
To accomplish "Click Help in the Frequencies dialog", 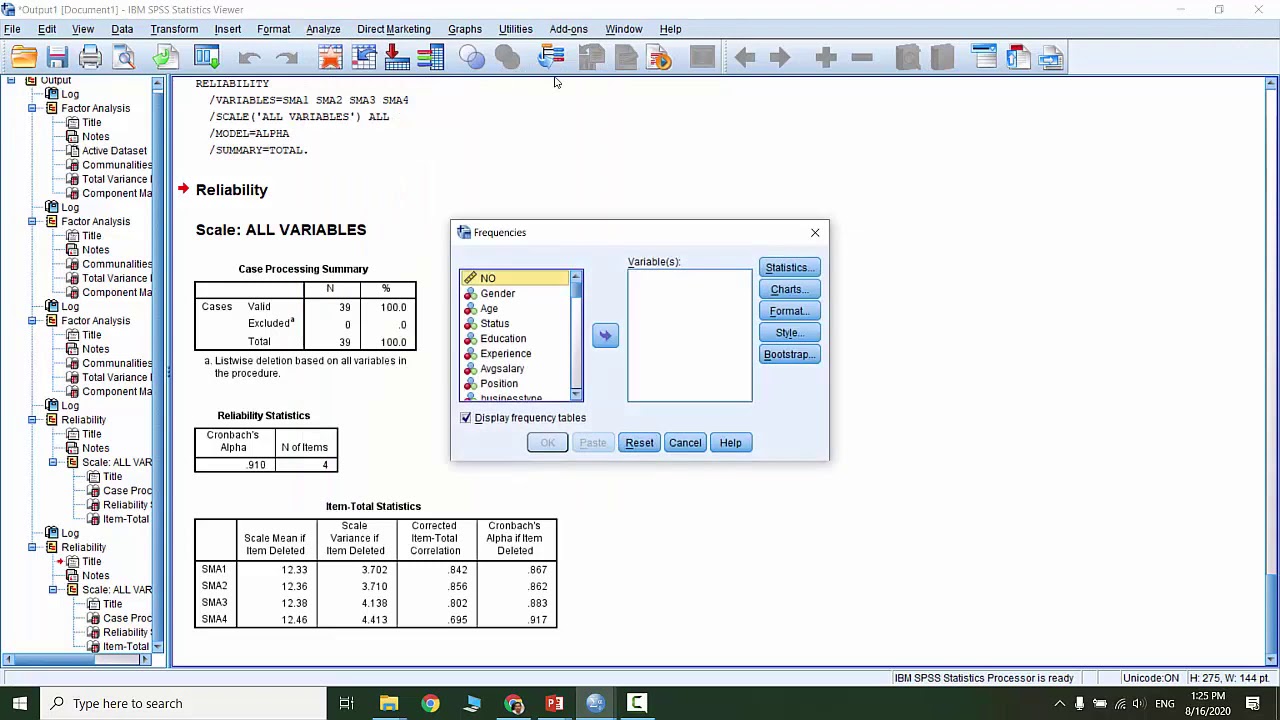I will pos(730,443).
